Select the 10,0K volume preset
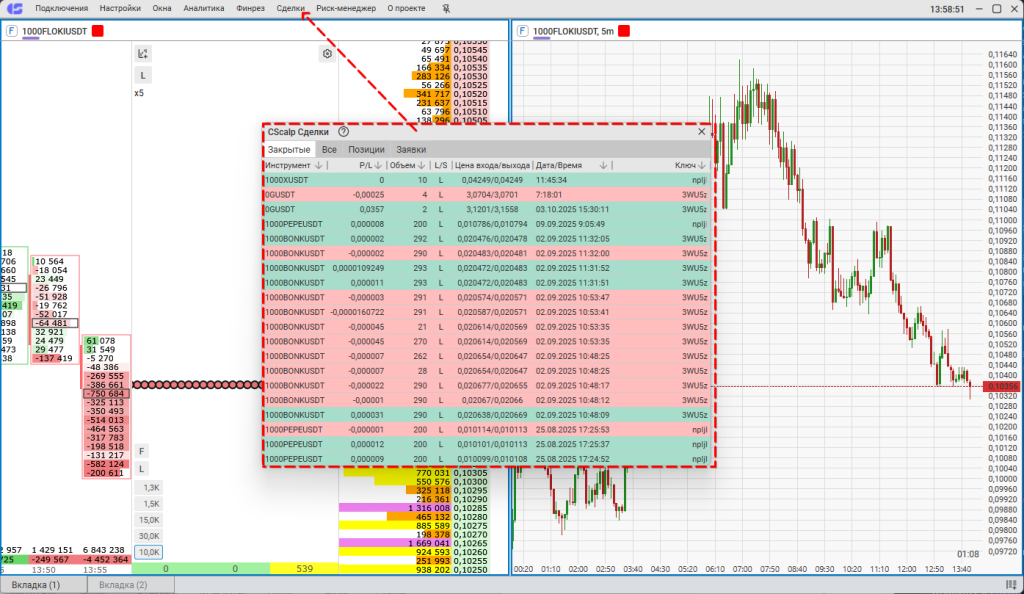 pyautogui.click(x=148, y=552)
